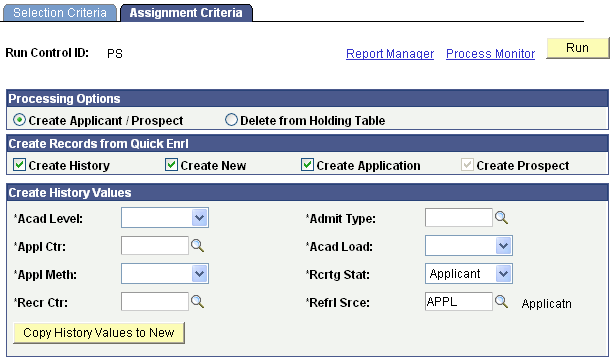Open the Report Manager link

(x=390, y=53)
